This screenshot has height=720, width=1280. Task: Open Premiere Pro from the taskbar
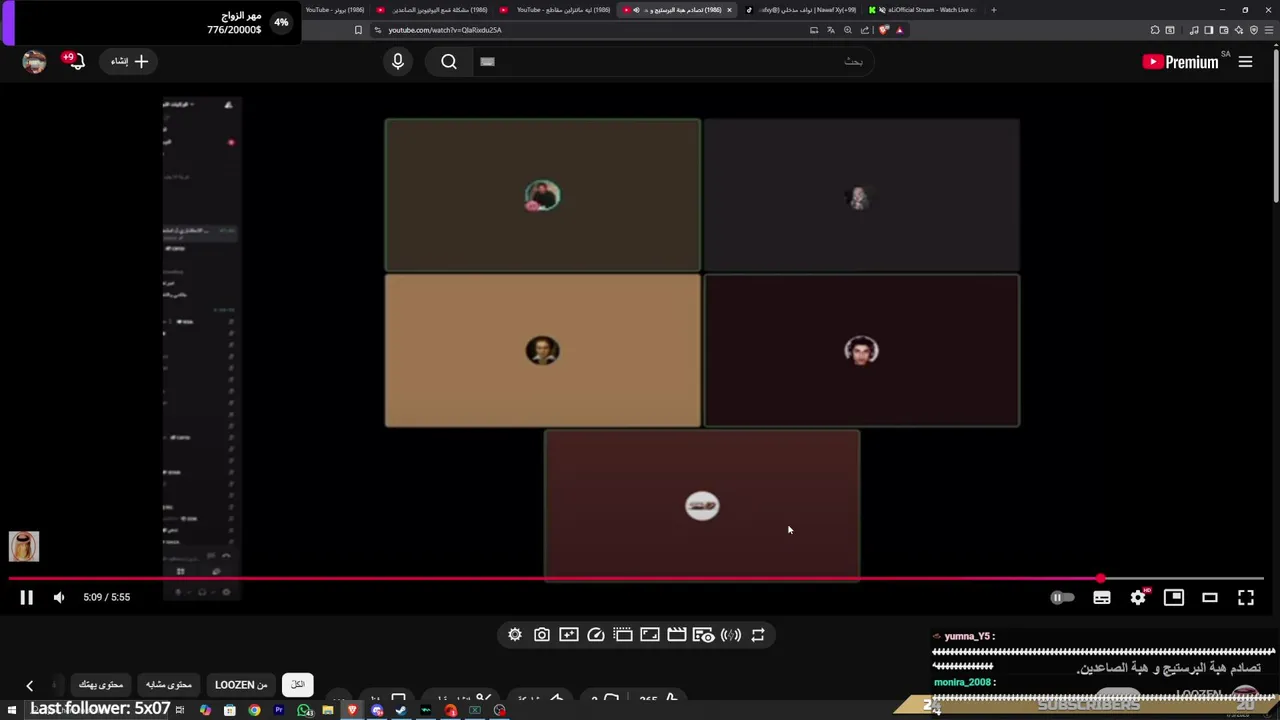(279, 710)
